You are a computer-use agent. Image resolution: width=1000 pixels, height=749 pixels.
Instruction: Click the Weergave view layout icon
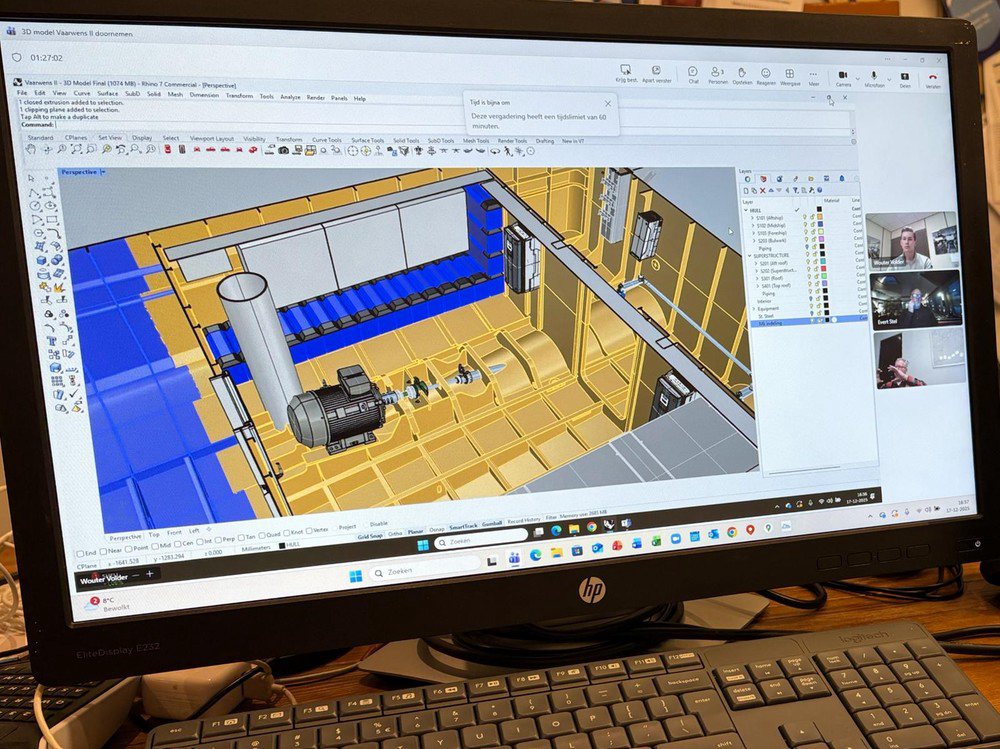[789, 75]
